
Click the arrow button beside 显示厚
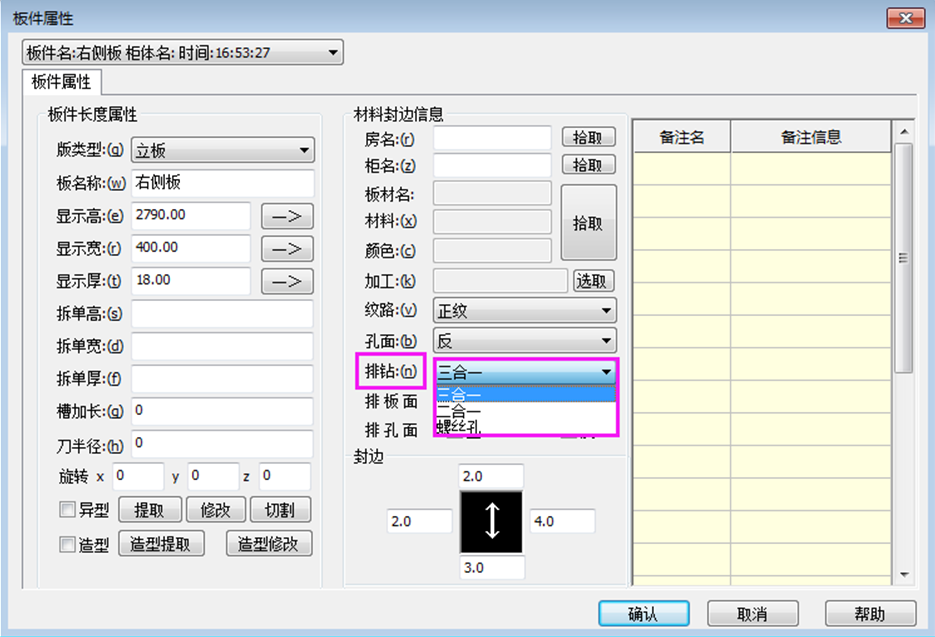pos(287,281)
